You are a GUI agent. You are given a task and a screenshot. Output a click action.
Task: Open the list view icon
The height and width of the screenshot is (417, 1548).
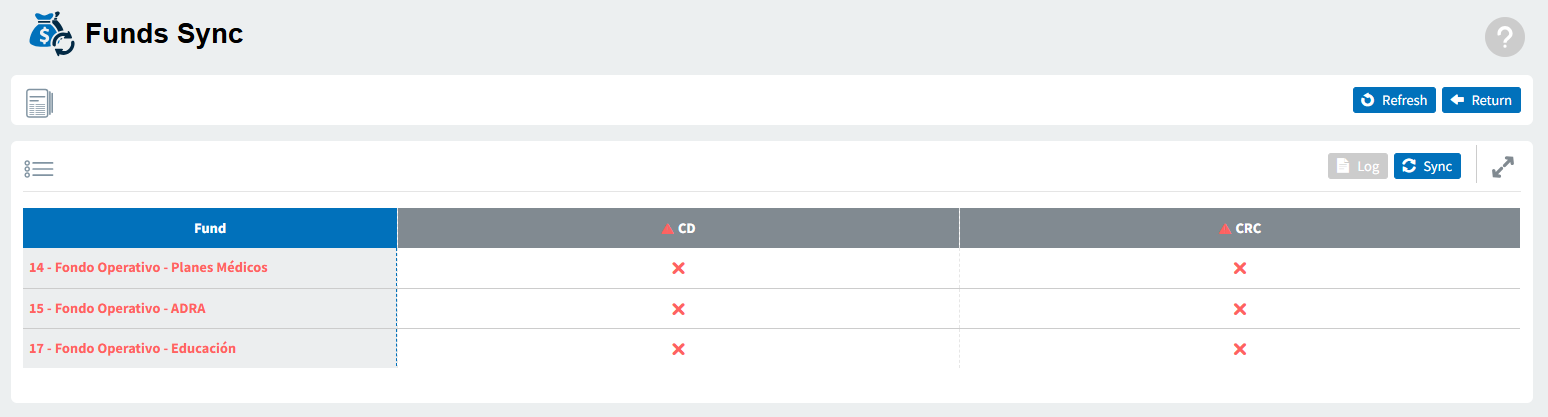[x=39, y=169]
